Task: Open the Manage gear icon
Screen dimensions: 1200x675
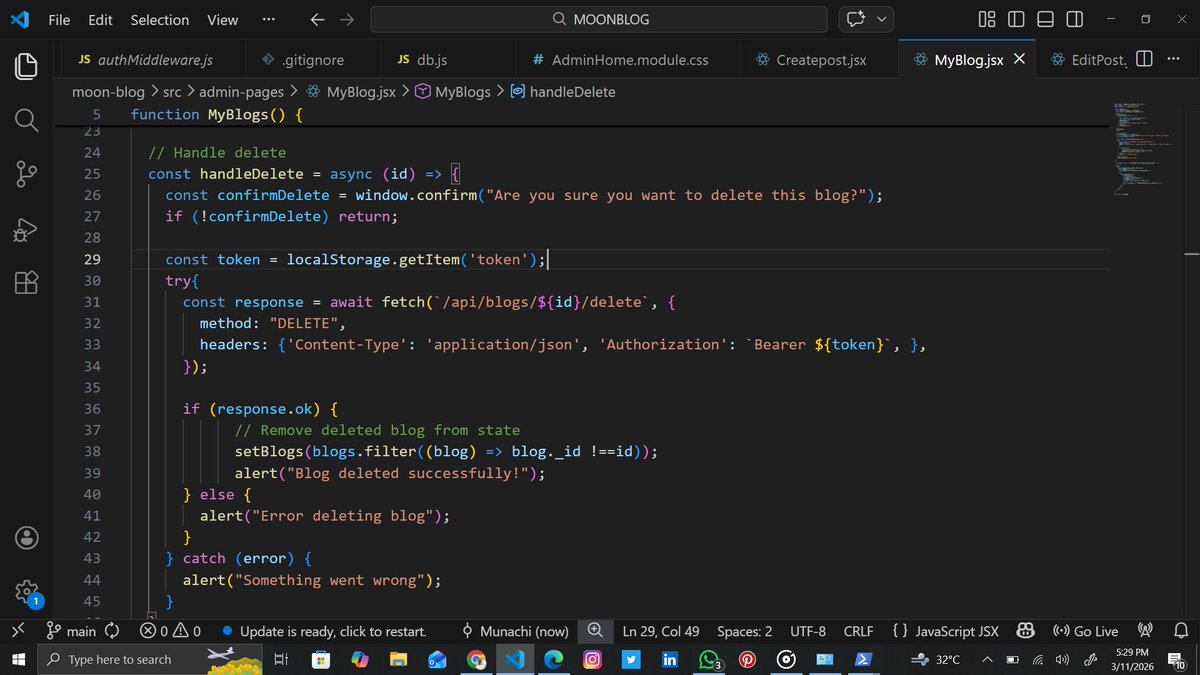Action: [x=26, y=591]
